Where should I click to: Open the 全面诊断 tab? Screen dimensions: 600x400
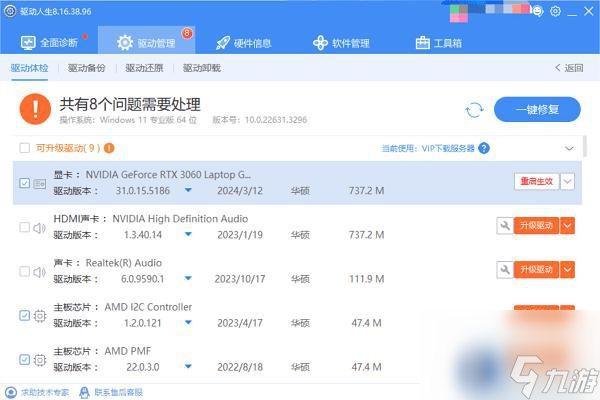[49, 42]
